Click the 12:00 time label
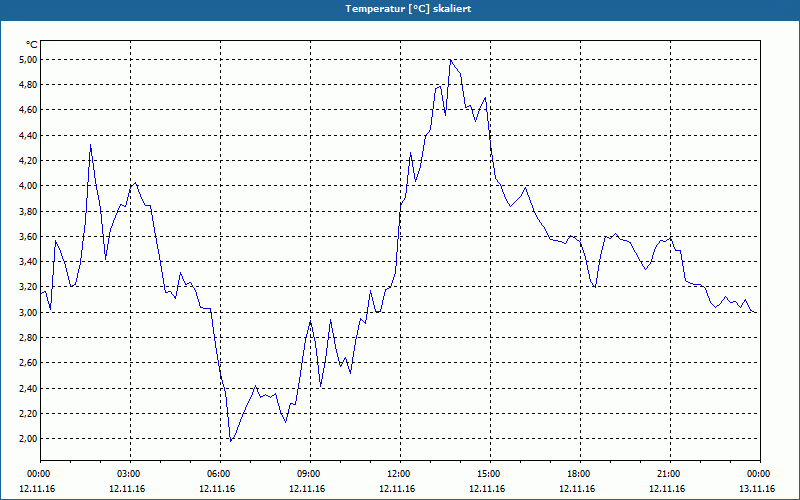This screenshot has width=800, height=500. pos(397,474)
